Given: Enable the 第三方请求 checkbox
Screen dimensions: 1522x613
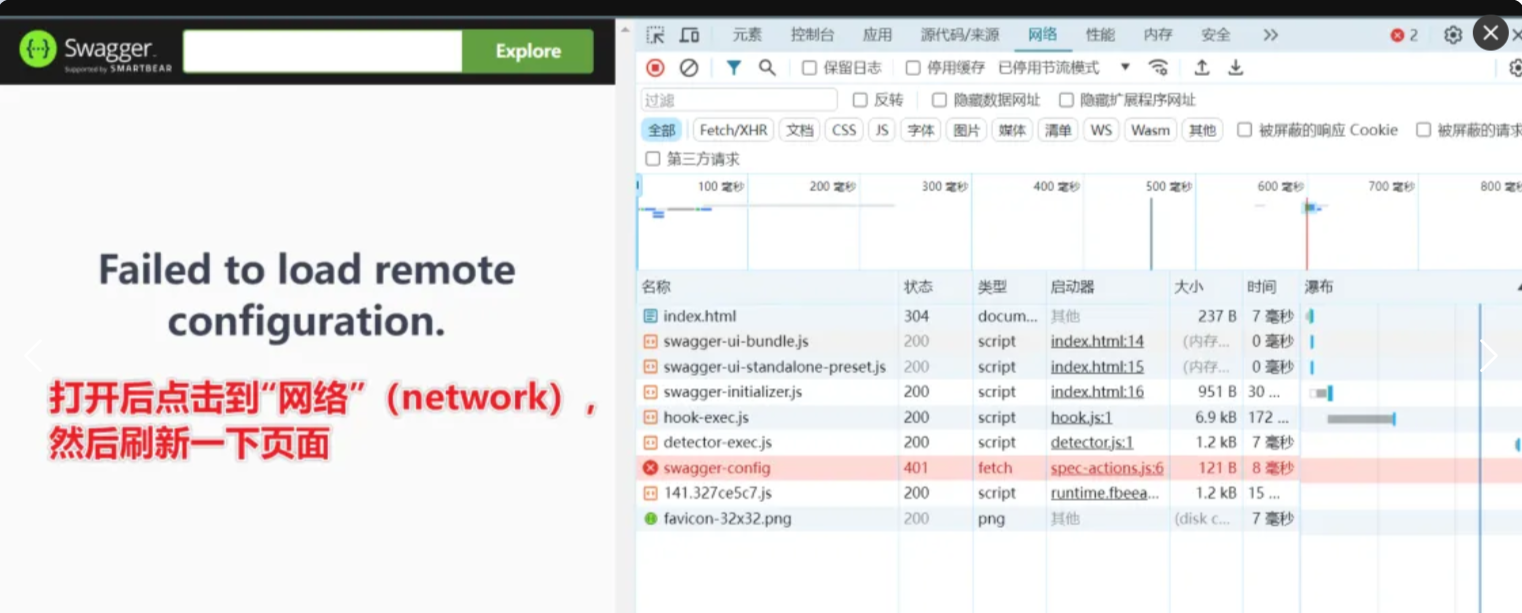Looking at the screenshot, I should tap(653, 159).
